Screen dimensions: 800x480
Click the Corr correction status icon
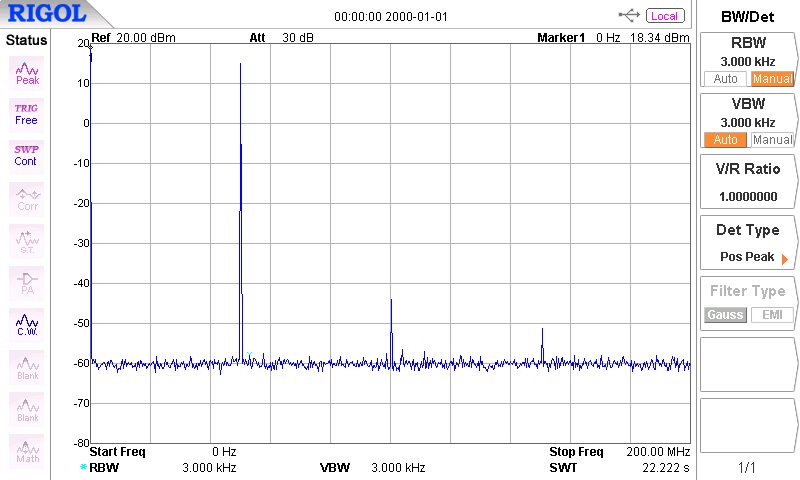[27, 198]
